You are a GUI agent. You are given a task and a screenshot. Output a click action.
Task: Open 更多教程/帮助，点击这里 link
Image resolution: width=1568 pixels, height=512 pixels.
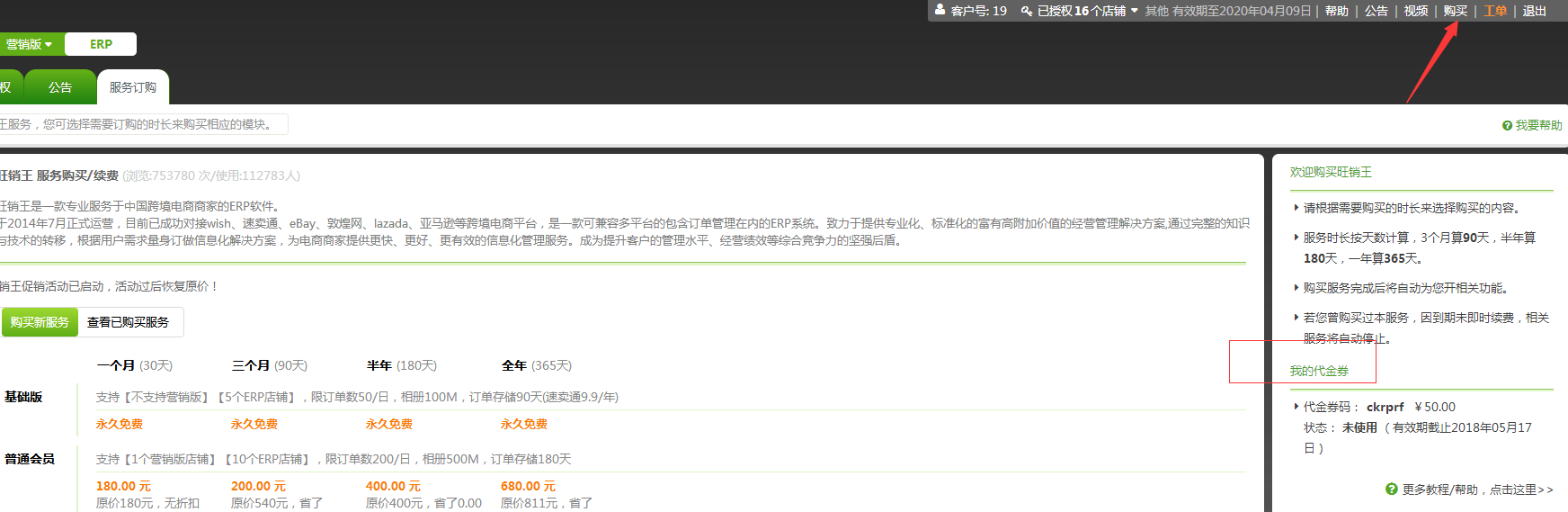1478,490
